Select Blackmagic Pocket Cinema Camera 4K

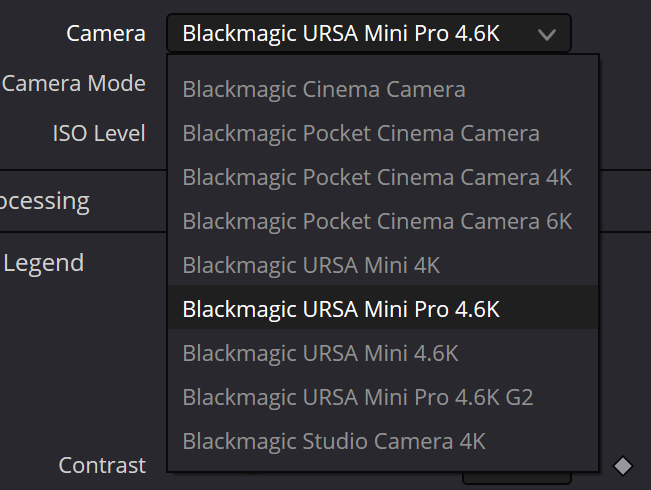tap(383, 177)
